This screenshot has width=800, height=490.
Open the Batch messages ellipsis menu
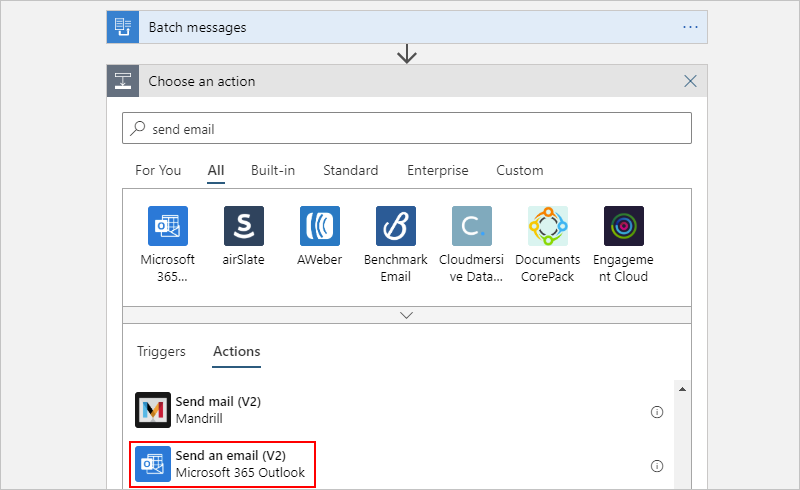[690, 27]
